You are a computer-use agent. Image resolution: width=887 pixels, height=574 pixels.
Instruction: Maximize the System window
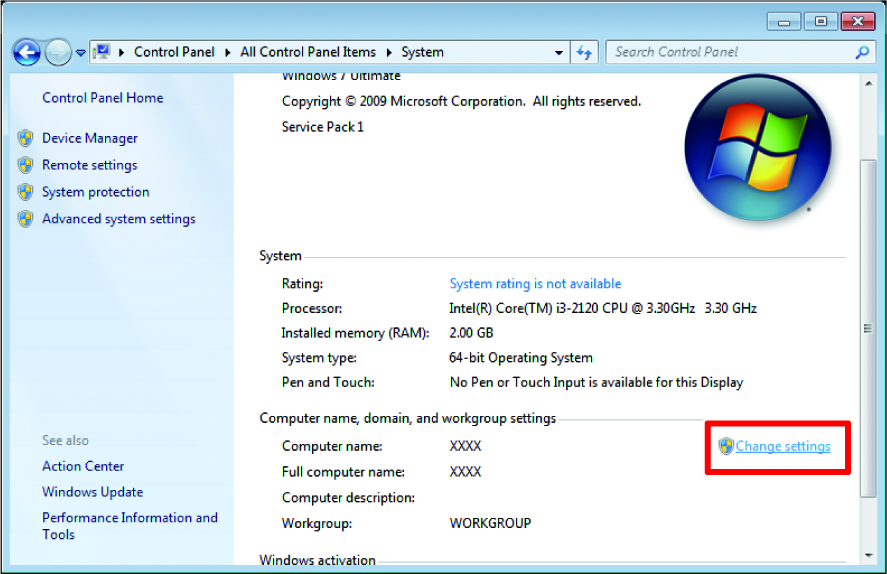tap(821, 21)
